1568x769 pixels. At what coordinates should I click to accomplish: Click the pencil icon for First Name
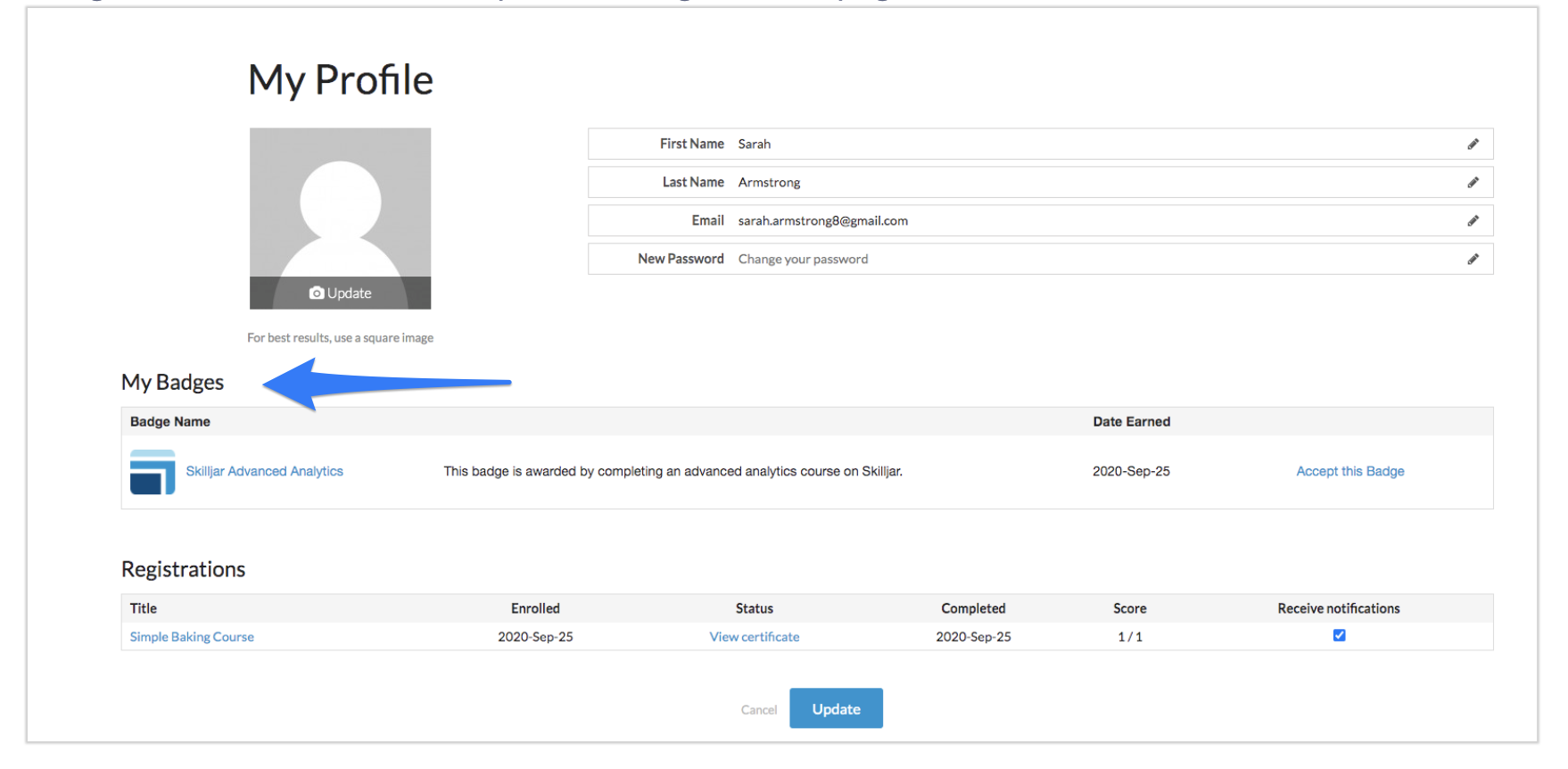[1473, 144]
